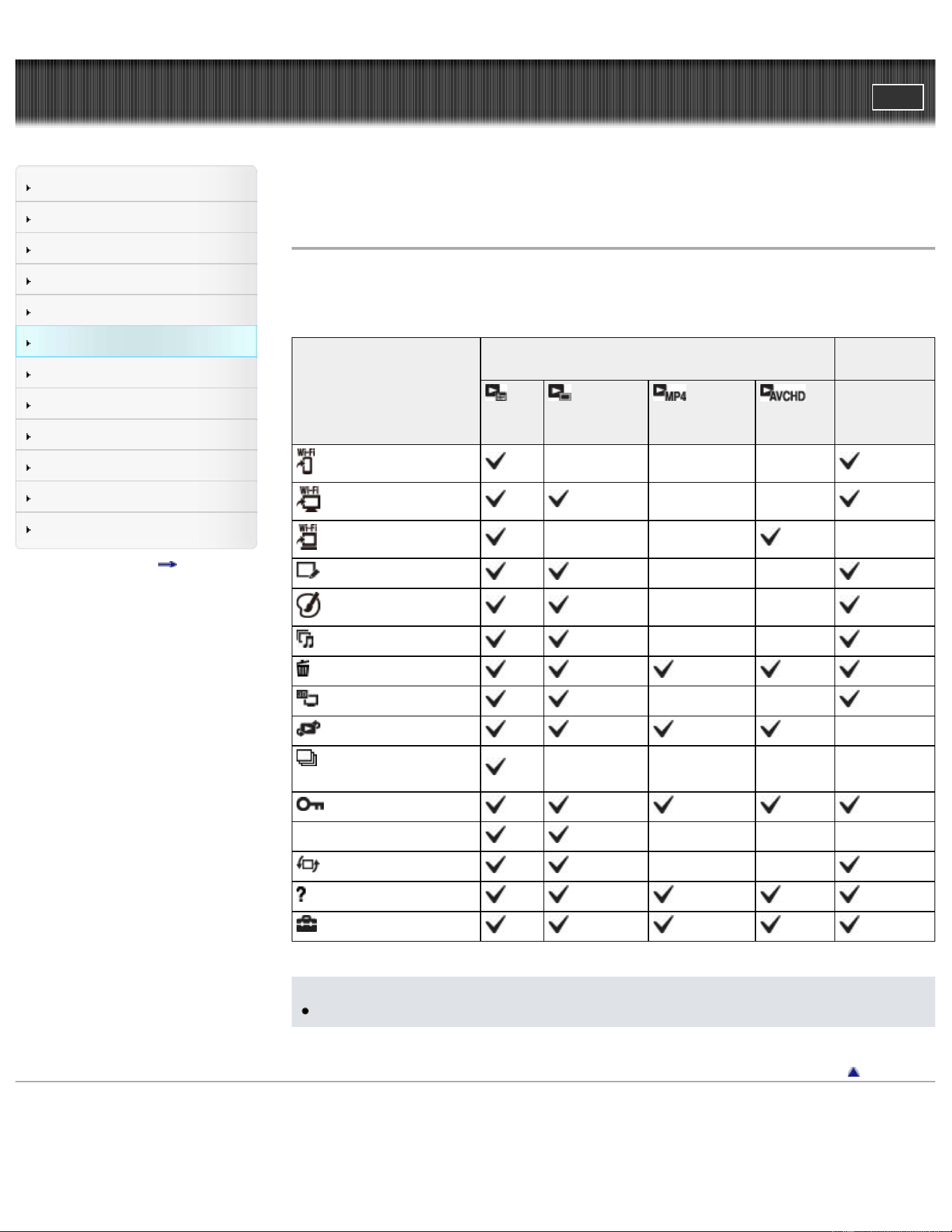The width and height of the screenshot is (952, 1232).
Task: Click the Rotate image icon
Action: click(308, 865)
